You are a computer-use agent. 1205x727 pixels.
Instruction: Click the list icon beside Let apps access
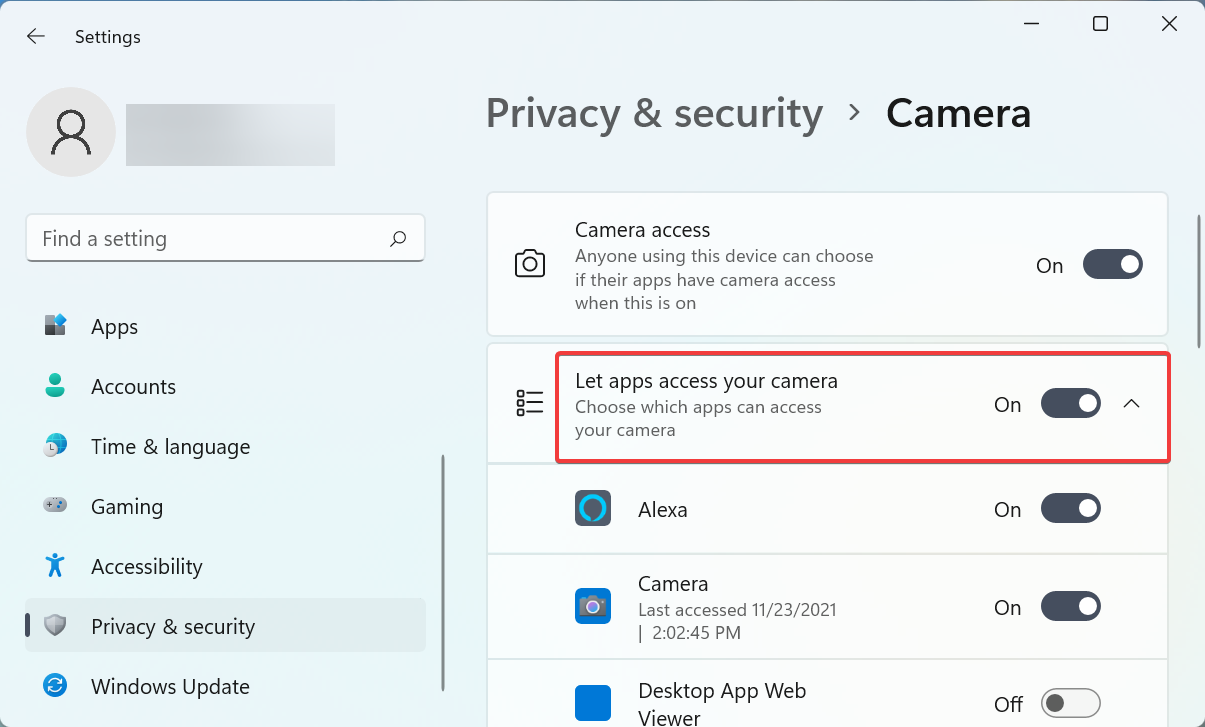529,403
